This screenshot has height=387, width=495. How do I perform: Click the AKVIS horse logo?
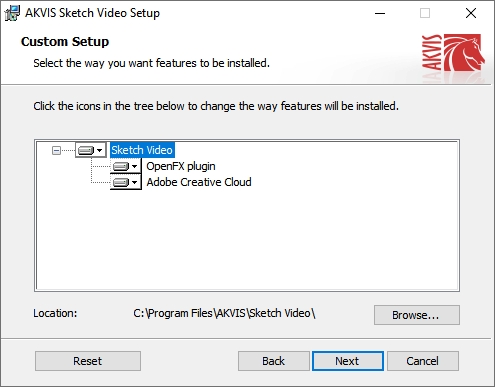tap(453, 53)
